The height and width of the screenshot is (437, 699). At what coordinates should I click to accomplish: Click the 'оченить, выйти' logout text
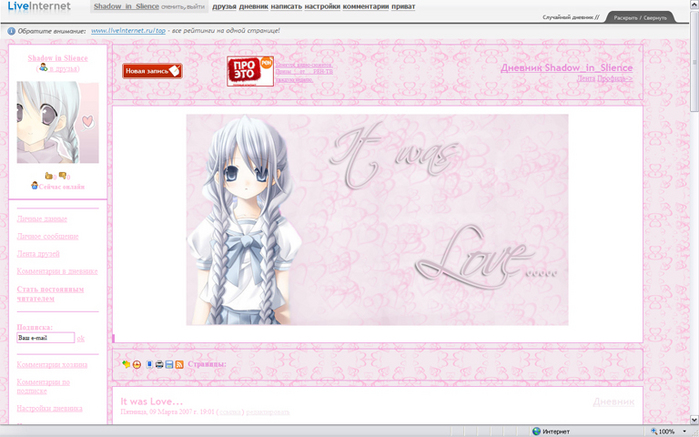tap(183, 7)
